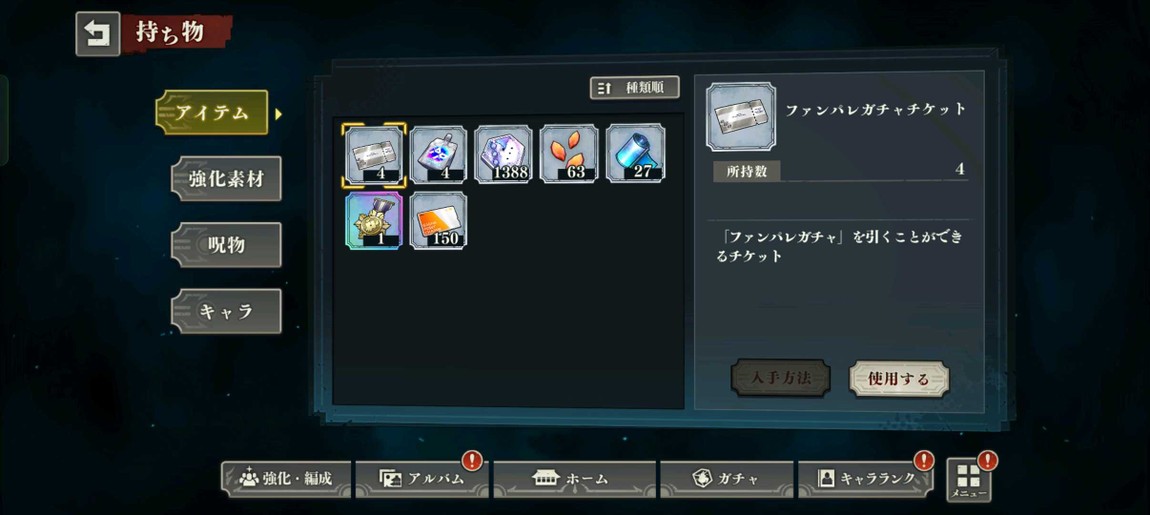Open the ガチャ screen
The height and width of the screenshot is (515, 1150).
coord(726,479)
